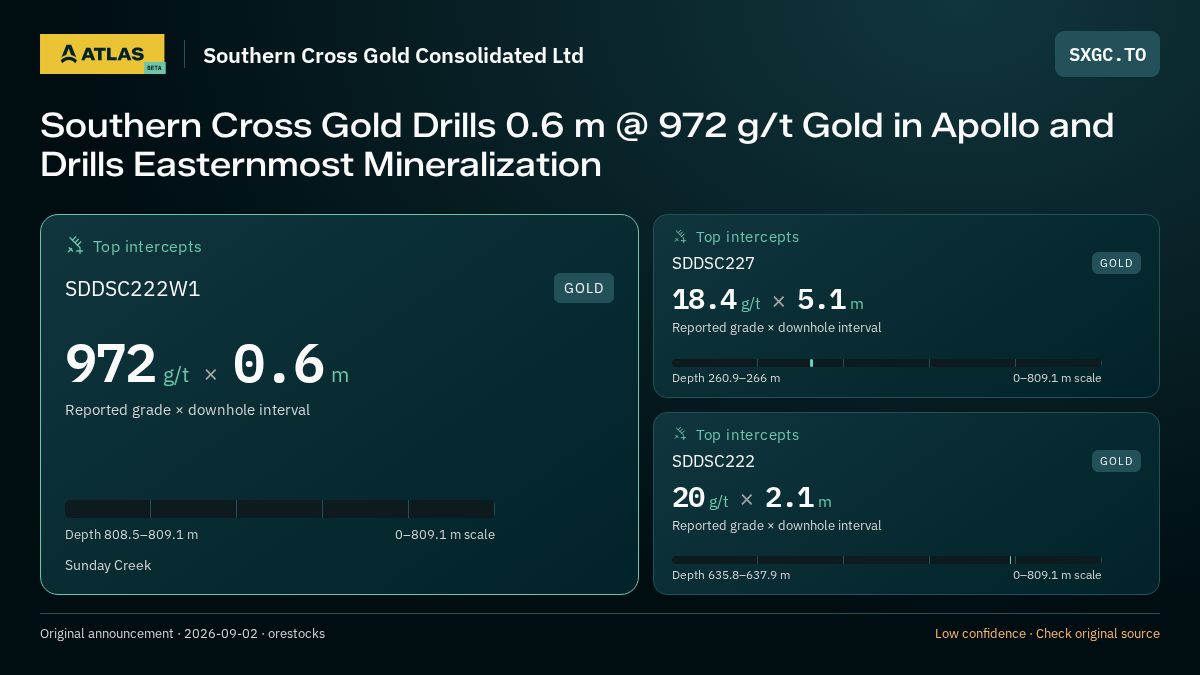
Task: Click the depth marker on SDDSC227 bar
Action: tap(811, 363)
